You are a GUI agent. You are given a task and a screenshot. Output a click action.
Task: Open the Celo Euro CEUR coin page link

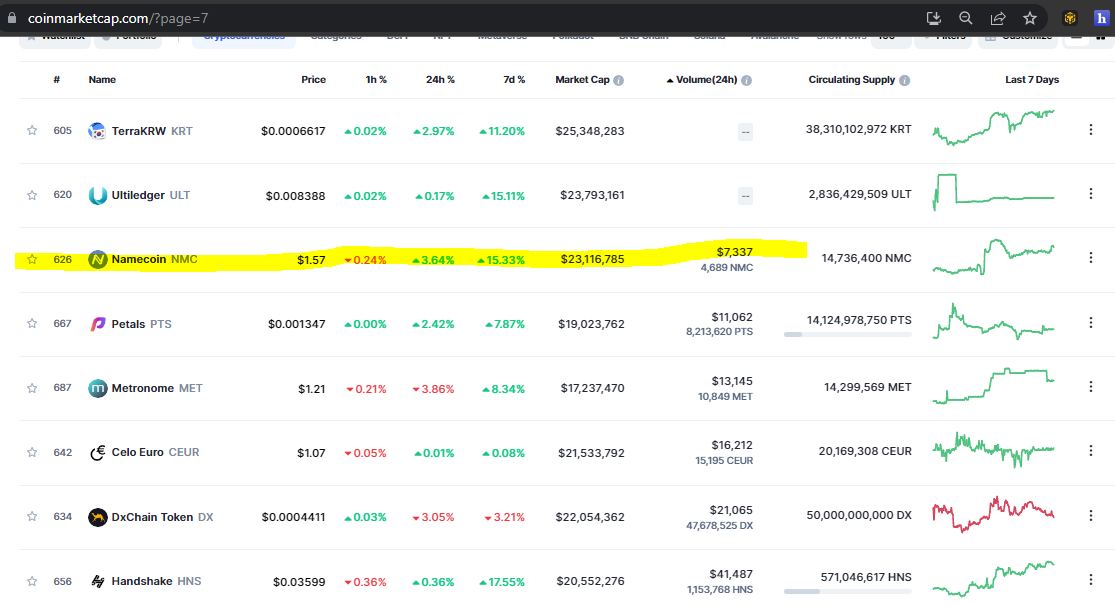click(155, 452)
